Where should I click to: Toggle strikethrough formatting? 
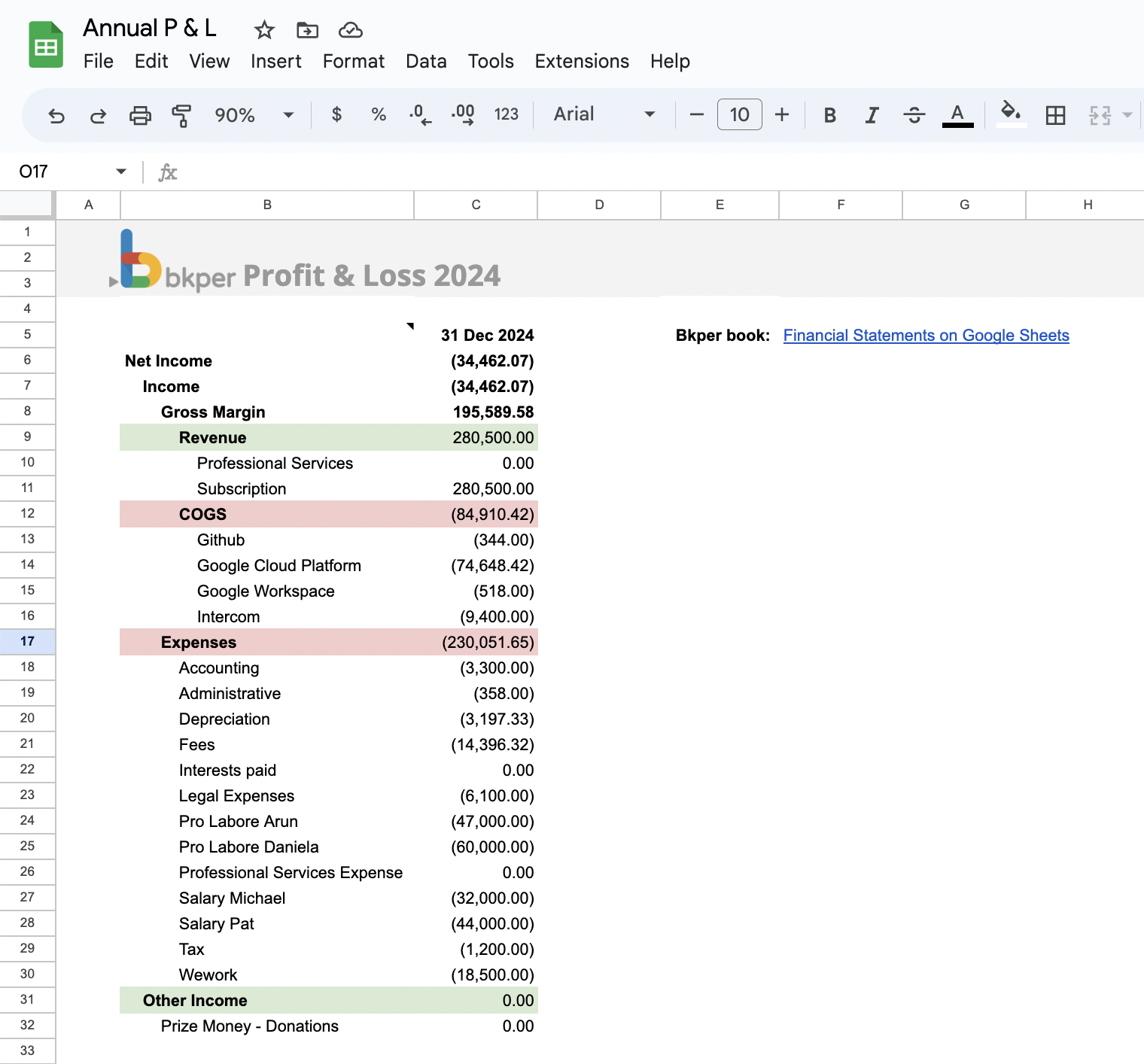(x=914, y=114)
